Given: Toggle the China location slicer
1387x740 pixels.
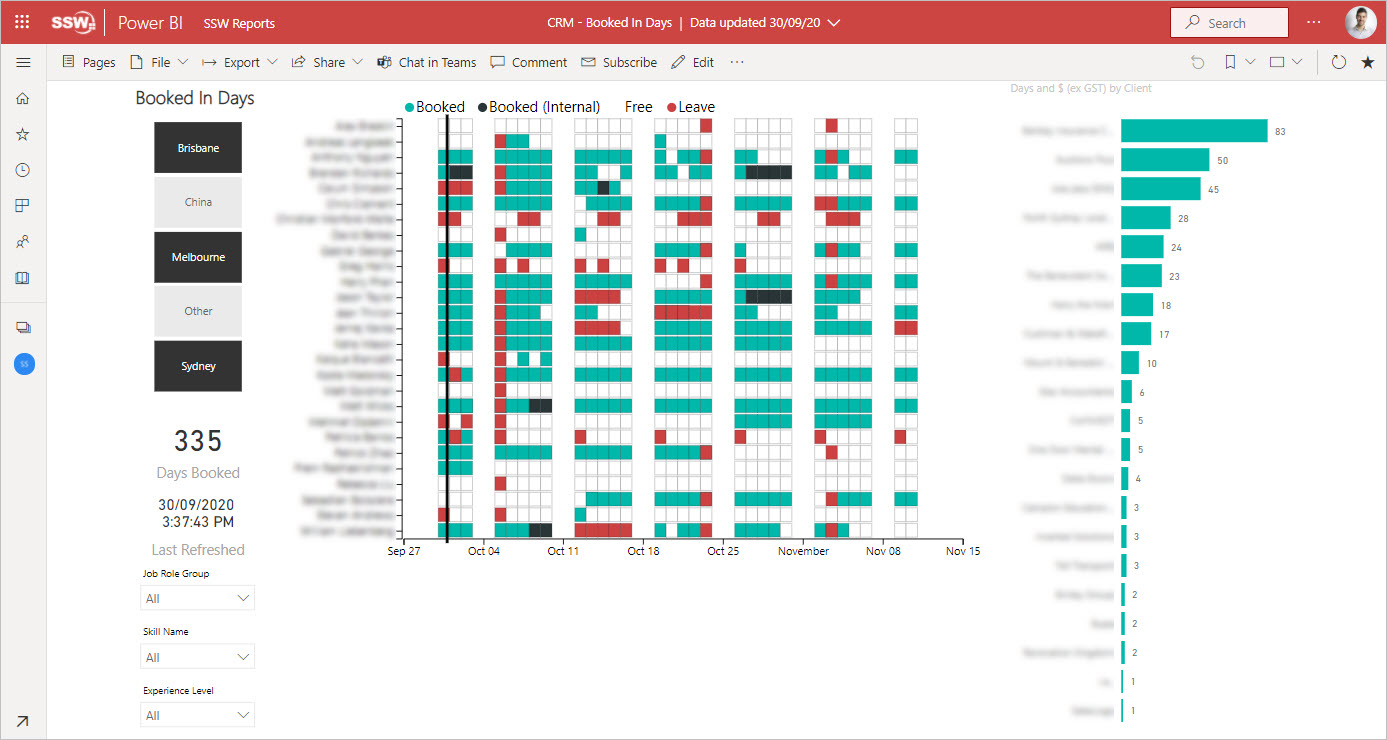Looking at the screenshot, I should coord(198,202).
